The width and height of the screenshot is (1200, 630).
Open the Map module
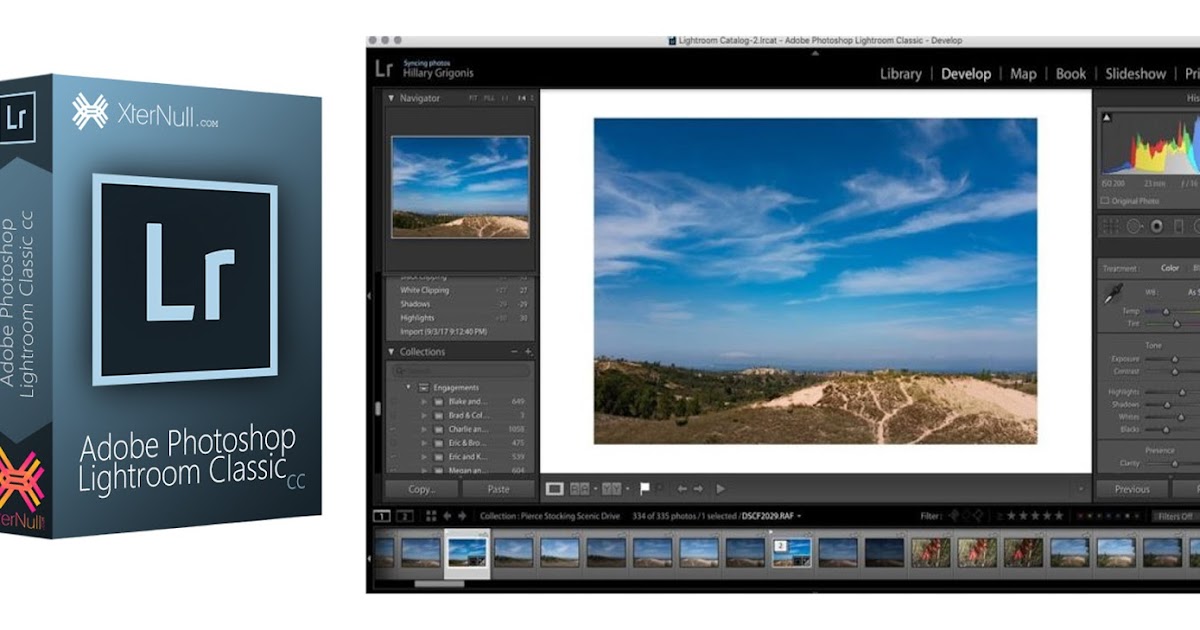[x=1023, y=73]
